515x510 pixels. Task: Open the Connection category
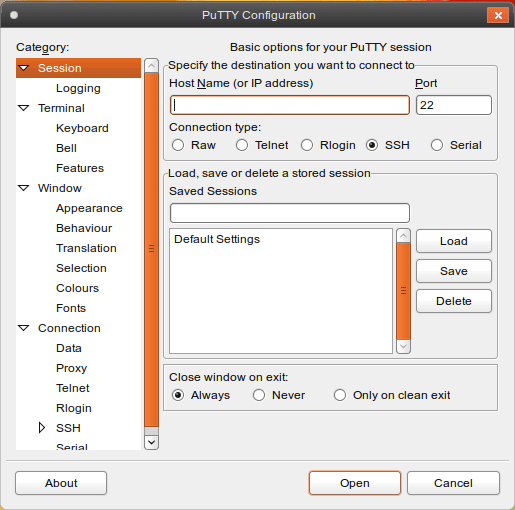(69, 328)
